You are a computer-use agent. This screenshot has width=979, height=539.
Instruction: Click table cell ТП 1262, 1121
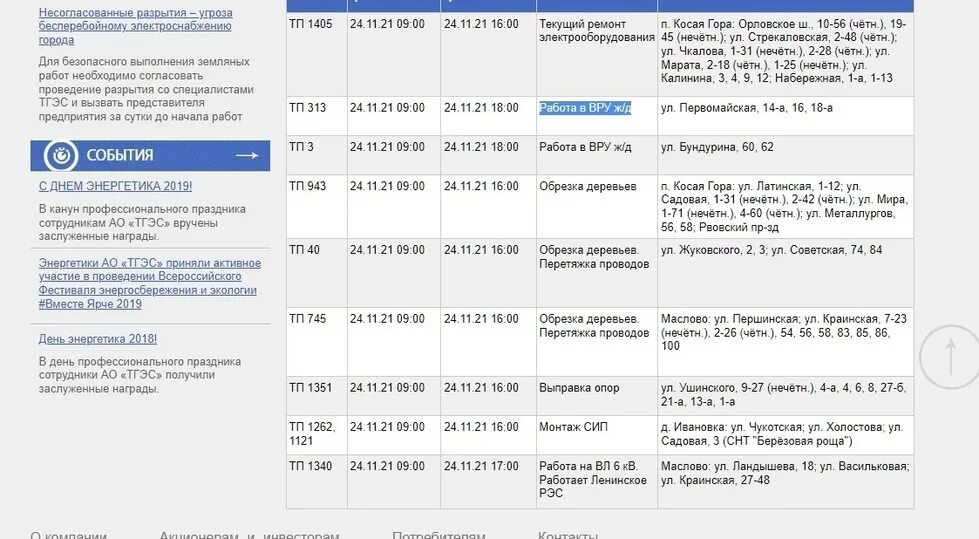coord(317,435)
